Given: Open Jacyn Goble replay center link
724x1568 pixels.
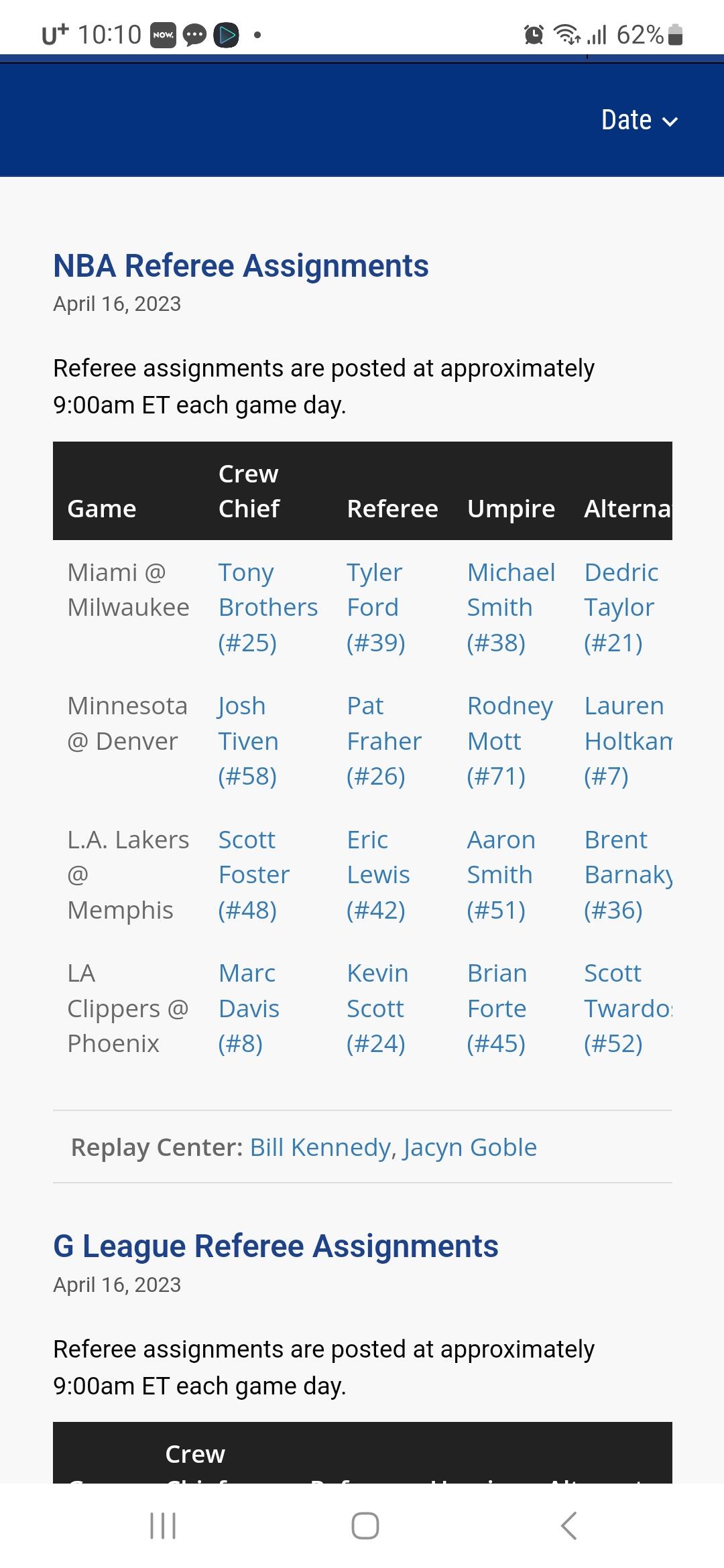Looking at the screenshot, I should (x=470, y=1147).
